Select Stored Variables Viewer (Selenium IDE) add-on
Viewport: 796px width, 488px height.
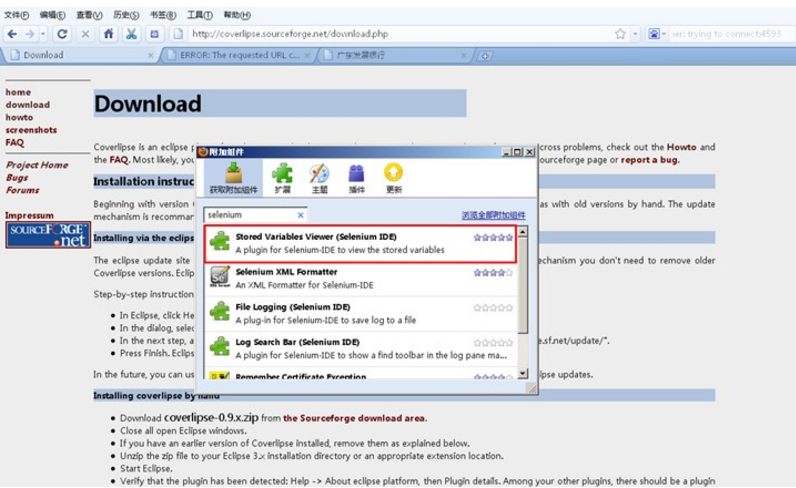tap(360, 244)
